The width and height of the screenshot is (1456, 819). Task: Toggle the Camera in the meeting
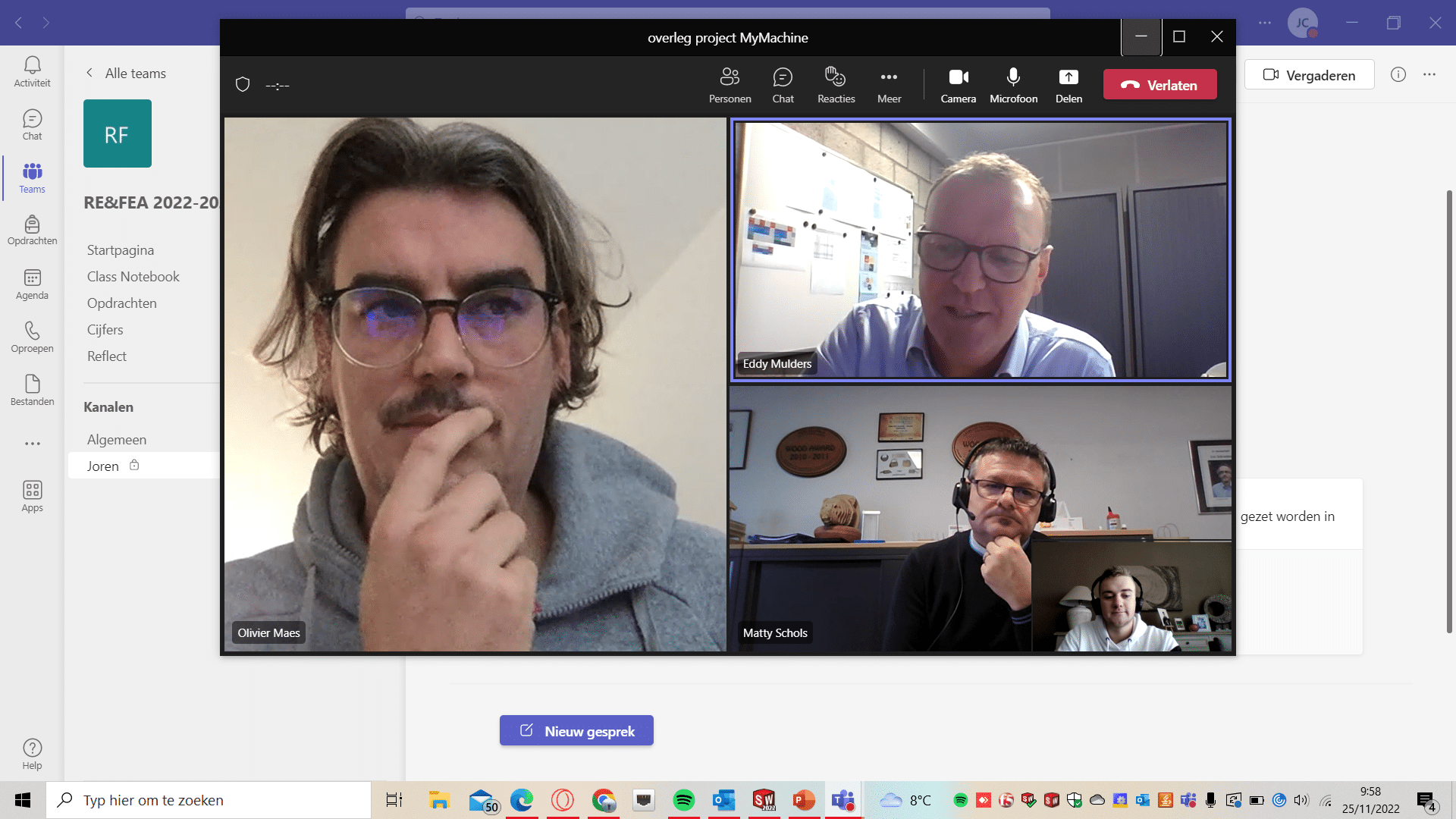pyautogui.click(x=959, y=85)
